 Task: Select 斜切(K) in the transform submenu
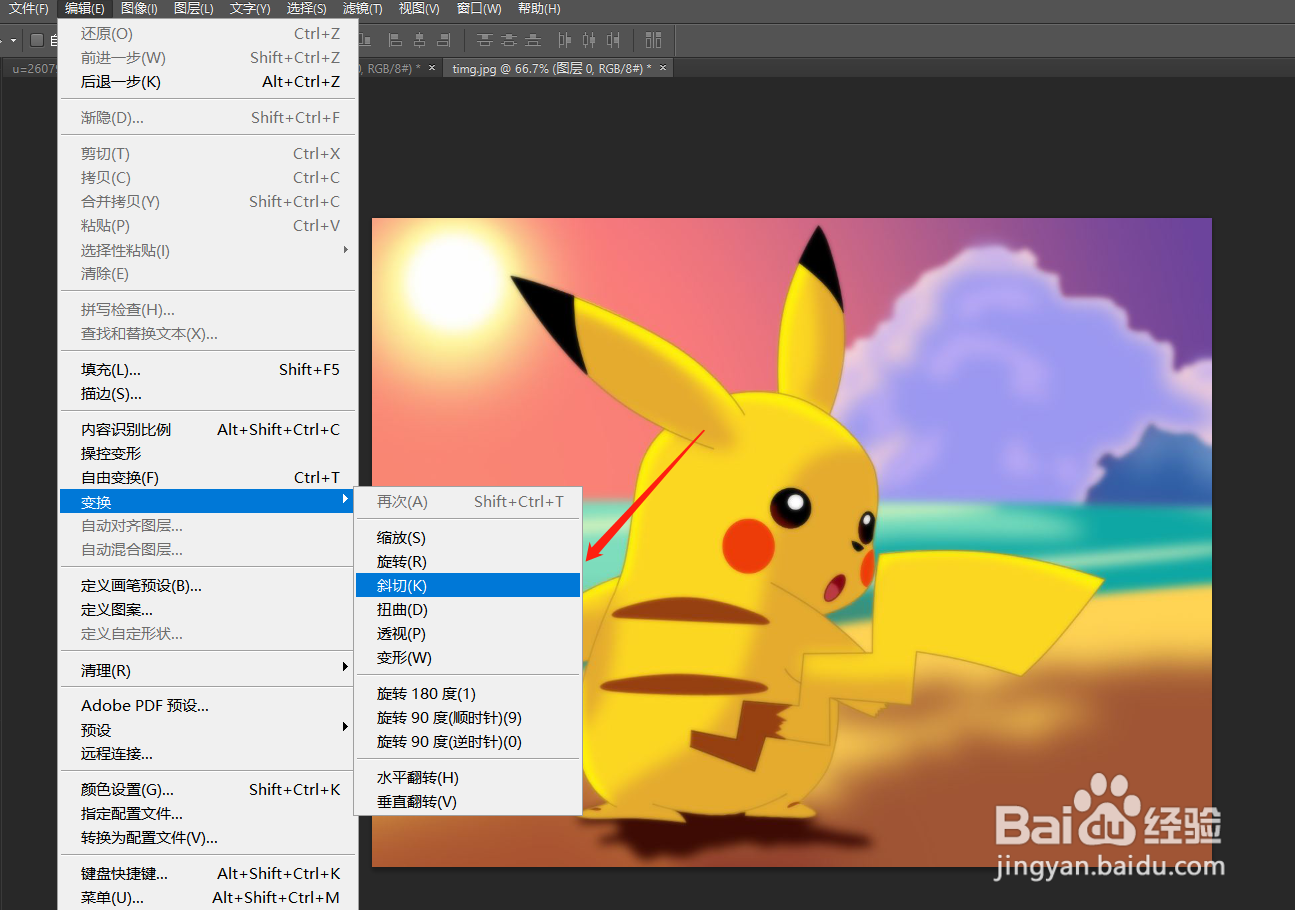(468, 586)
